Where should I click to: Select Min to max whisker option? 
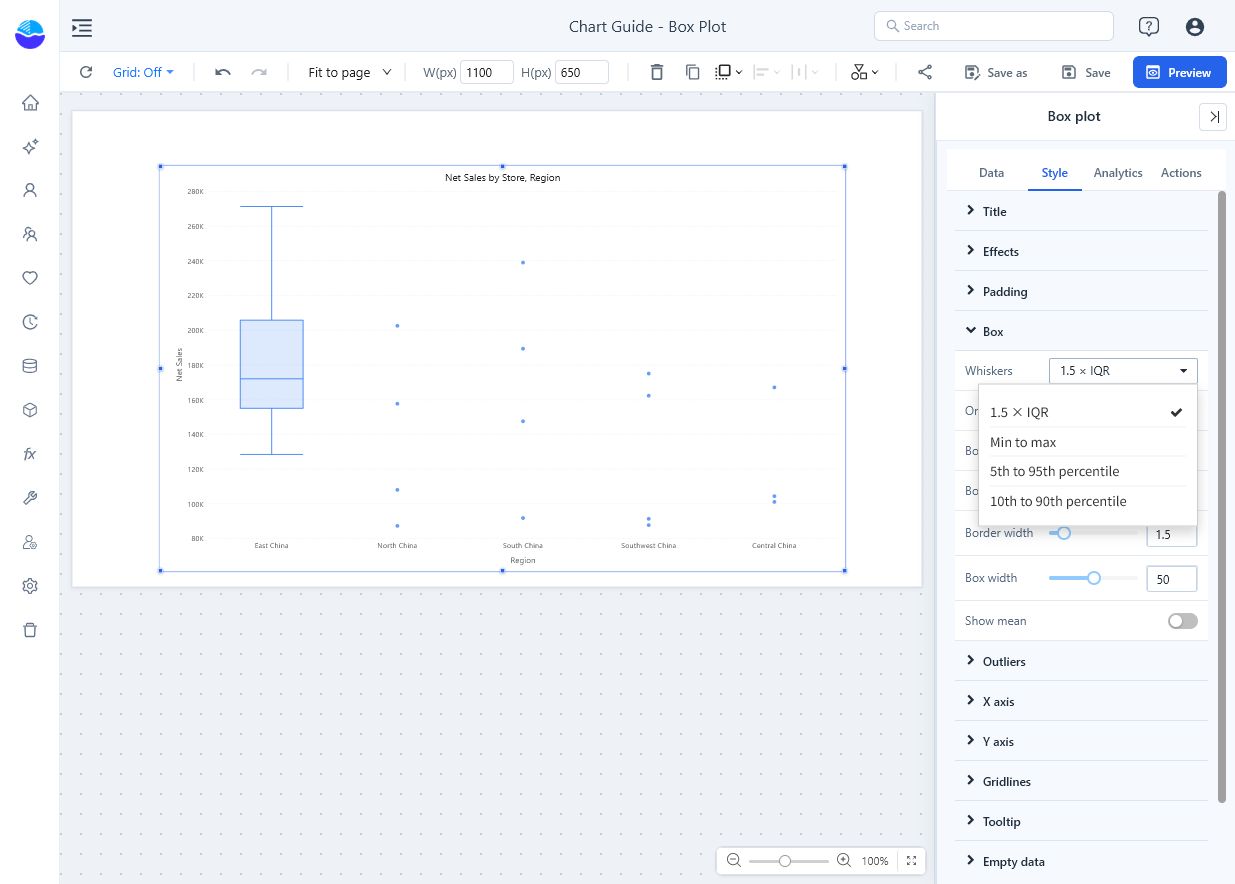click(x=1087, y=442)
